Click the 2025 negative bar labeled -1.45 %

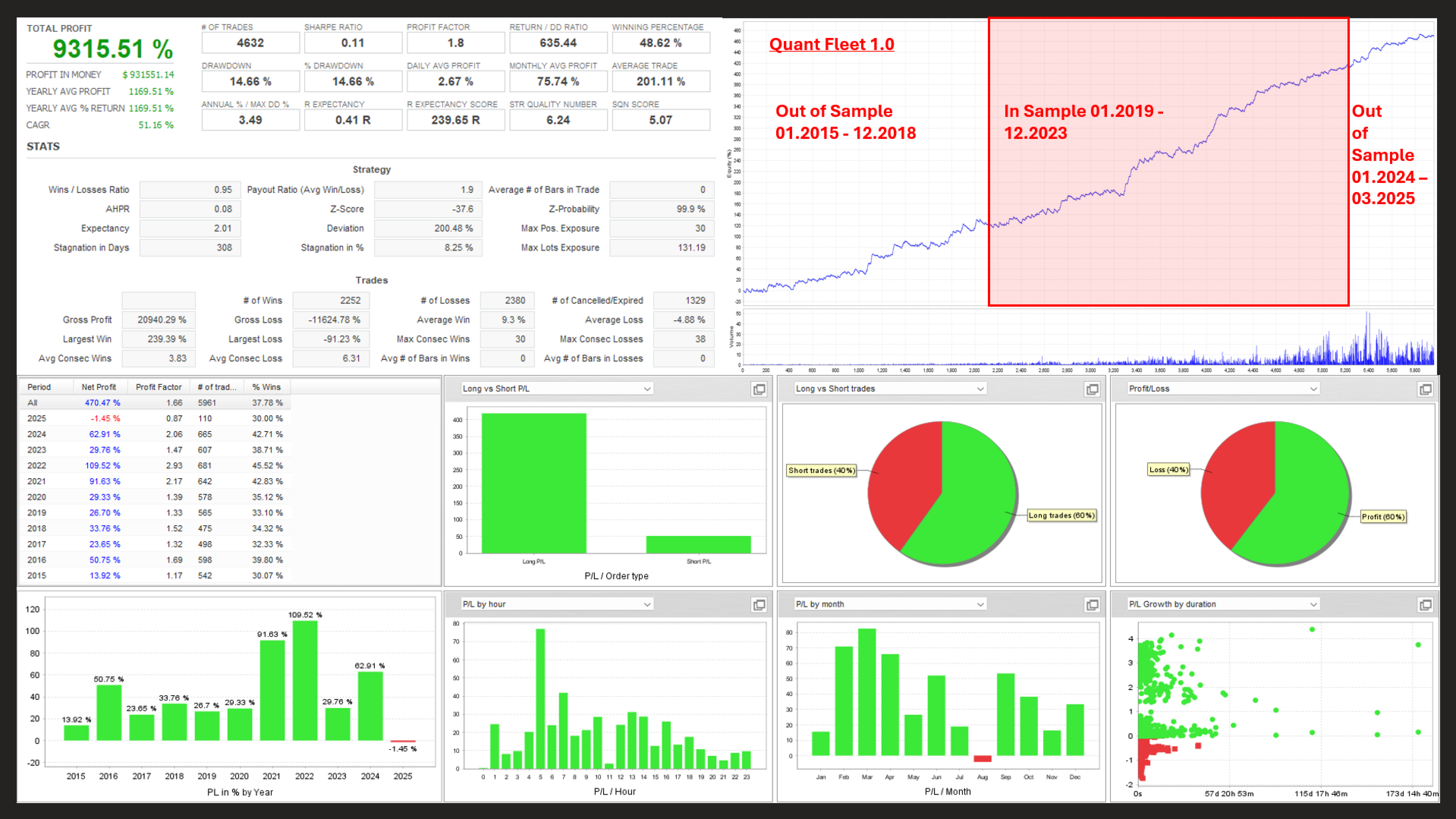403,741
